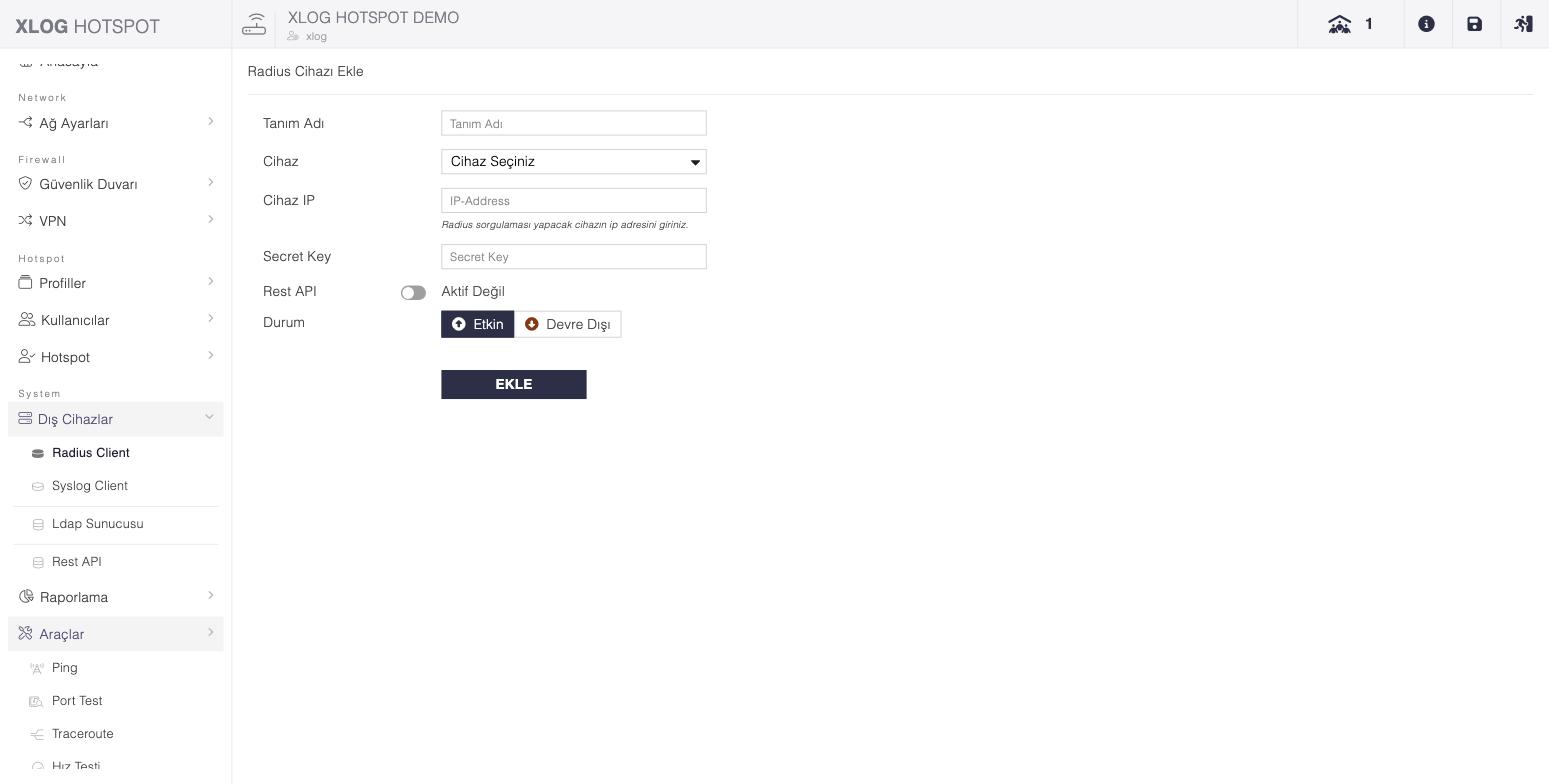Expand Raporlama menu chevron
The width and height of the screenshot is (1549, 784).
(x=210, y=595)
